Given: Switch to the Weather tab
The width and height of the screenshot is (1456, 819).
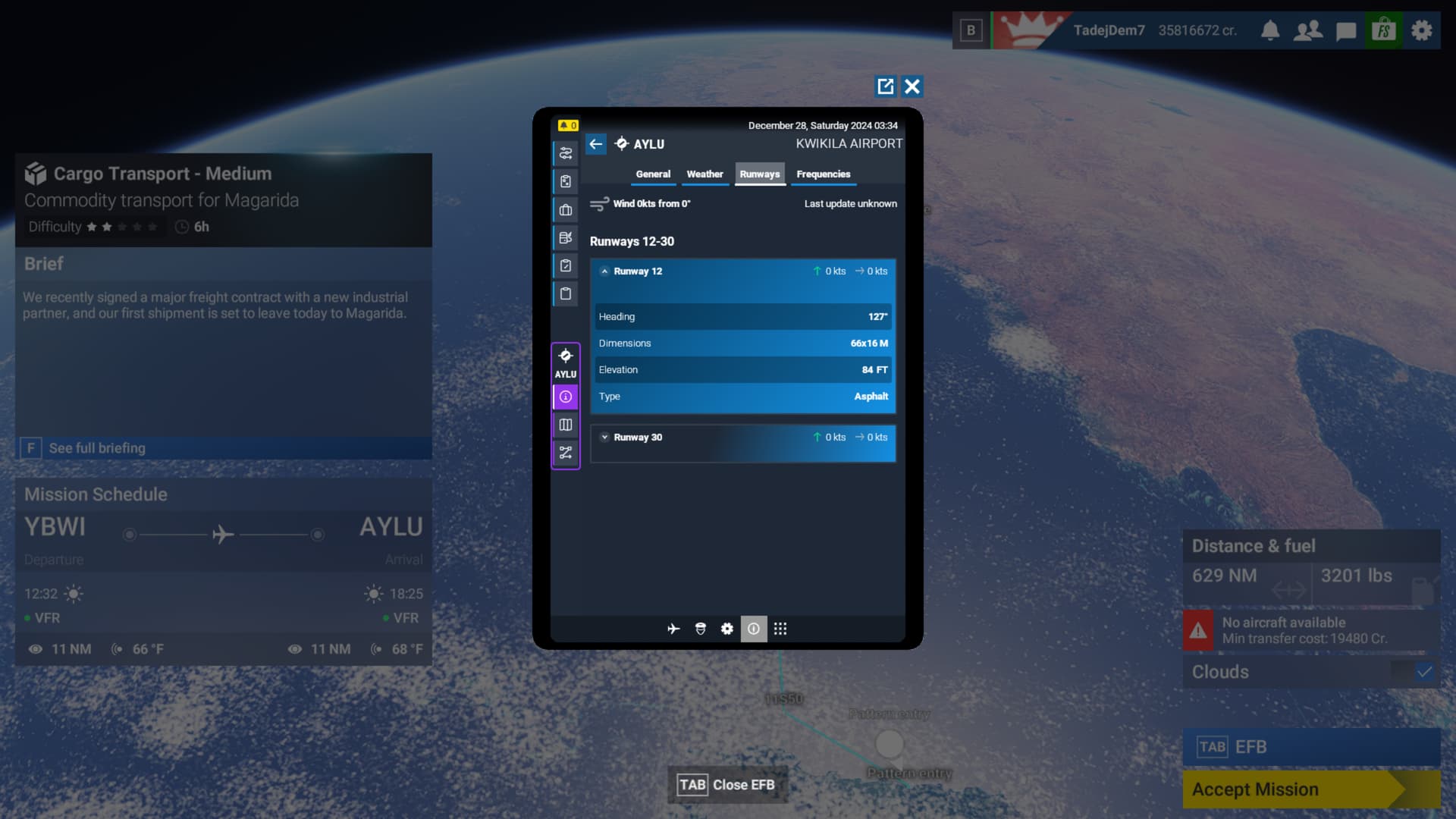Looking at the screenshot, I should [x=704, y=174].
